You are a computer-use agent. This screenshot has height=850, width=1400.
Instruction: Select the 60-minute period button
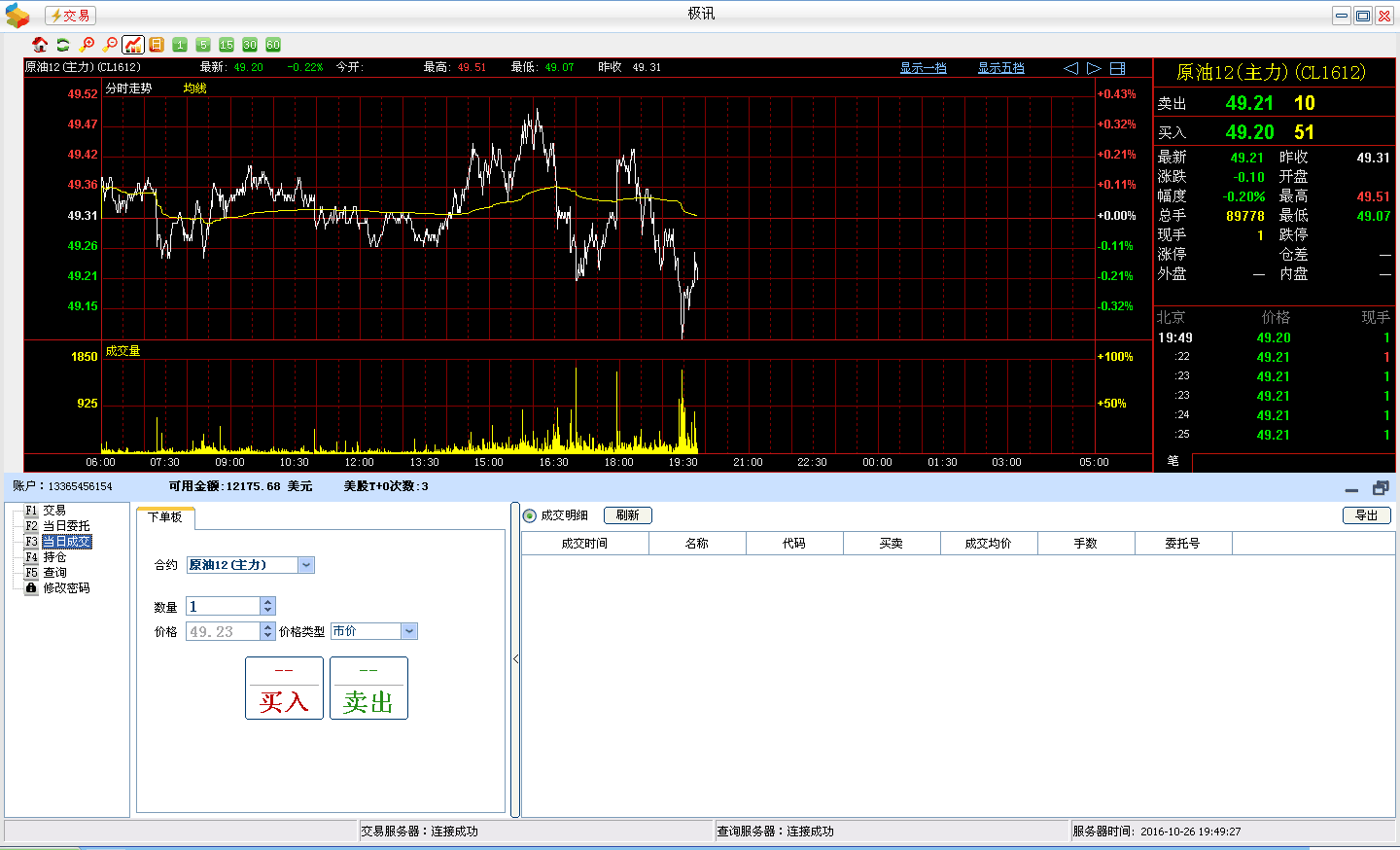273,45
